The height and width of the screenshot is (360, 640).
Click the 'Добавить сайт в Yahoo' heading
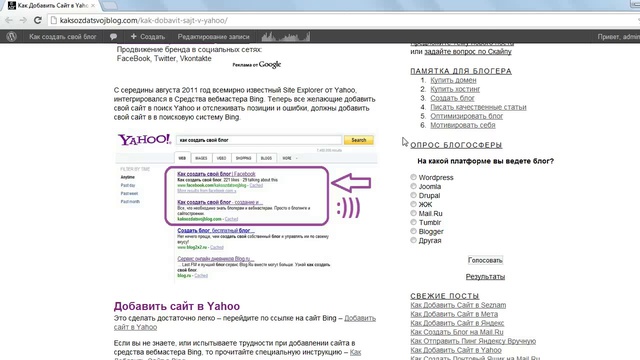tap(177, 306)
